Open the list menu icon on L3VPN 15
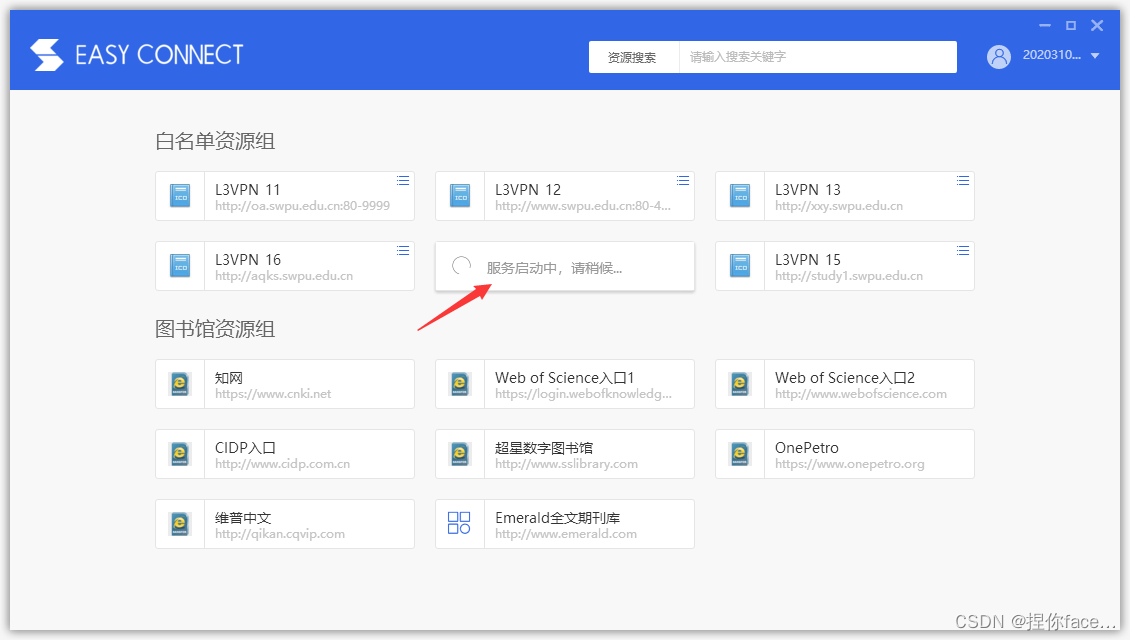The image size is (1130, 640). click(x=963, y=250)
